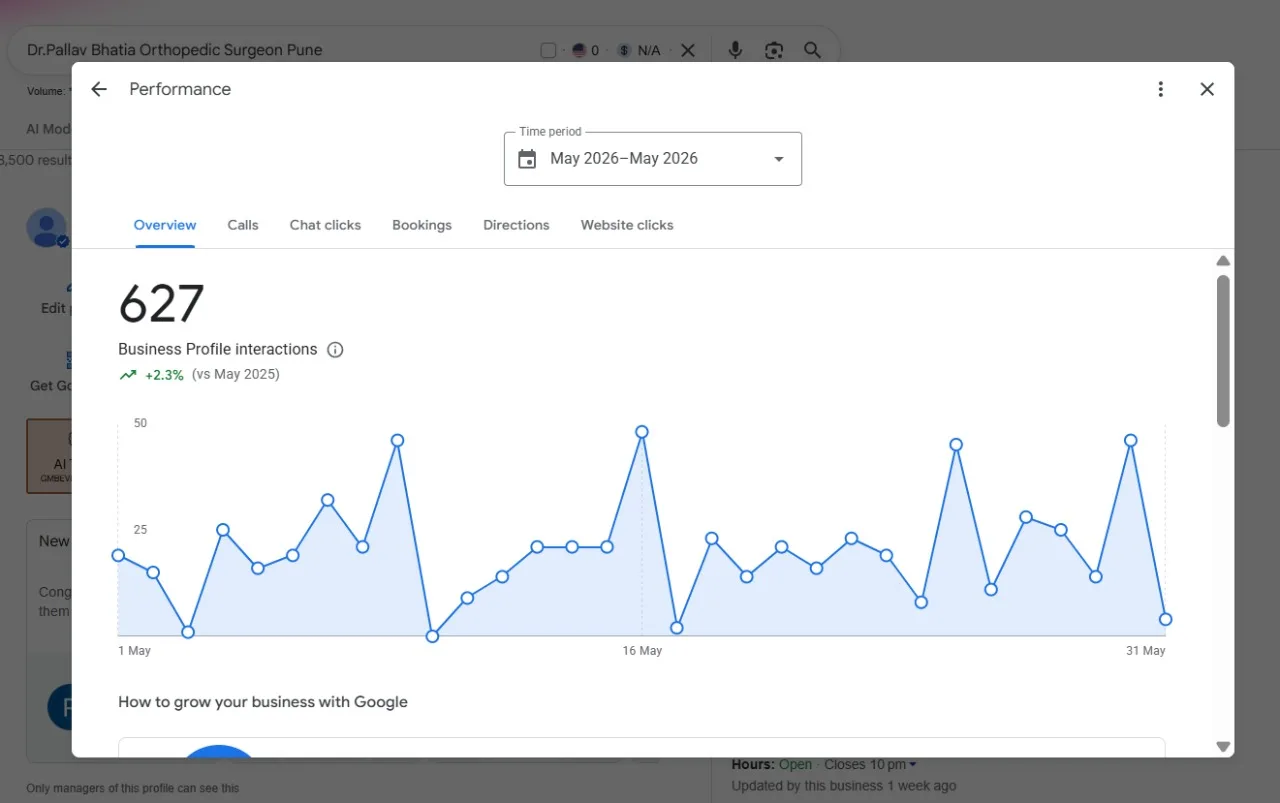View the Directions tab
Screen dimensions: 1280x803
pyautogui.click(x=516, y=225)
